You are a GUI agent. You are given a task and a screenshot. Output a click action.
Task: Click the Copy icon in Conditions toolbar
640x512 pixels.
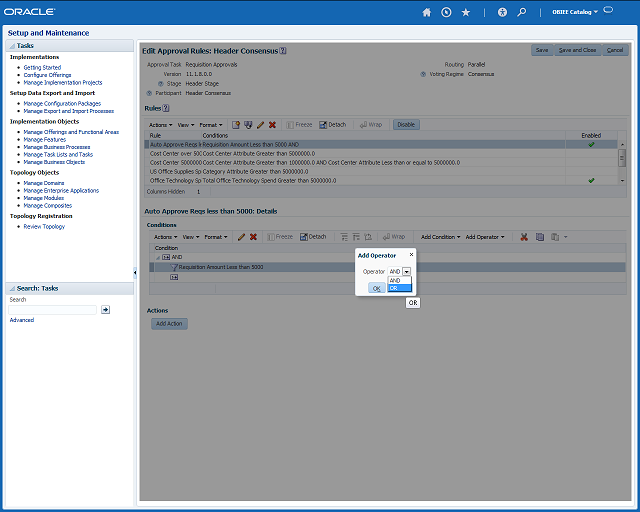click(540, 237)
